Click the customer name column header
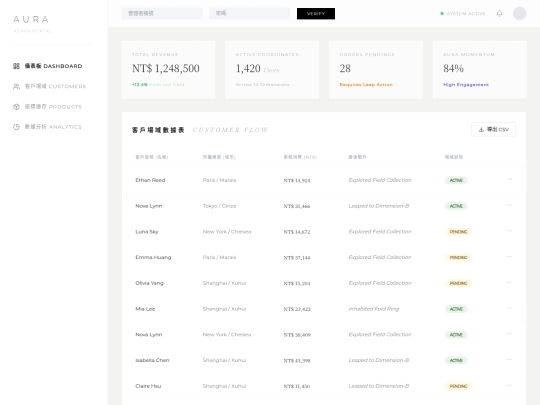The height and width of the screenshot is (405, 540). coord(152,157)
